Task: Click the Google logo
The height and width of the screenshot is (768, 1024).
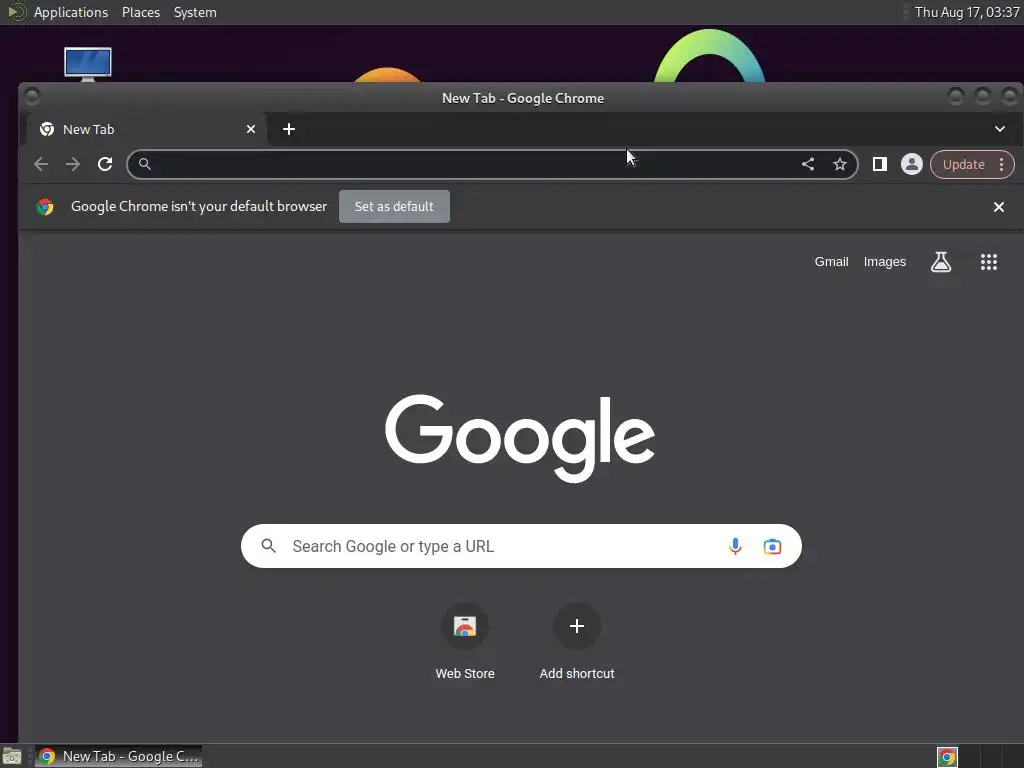Action: click(x=520, y=438)
